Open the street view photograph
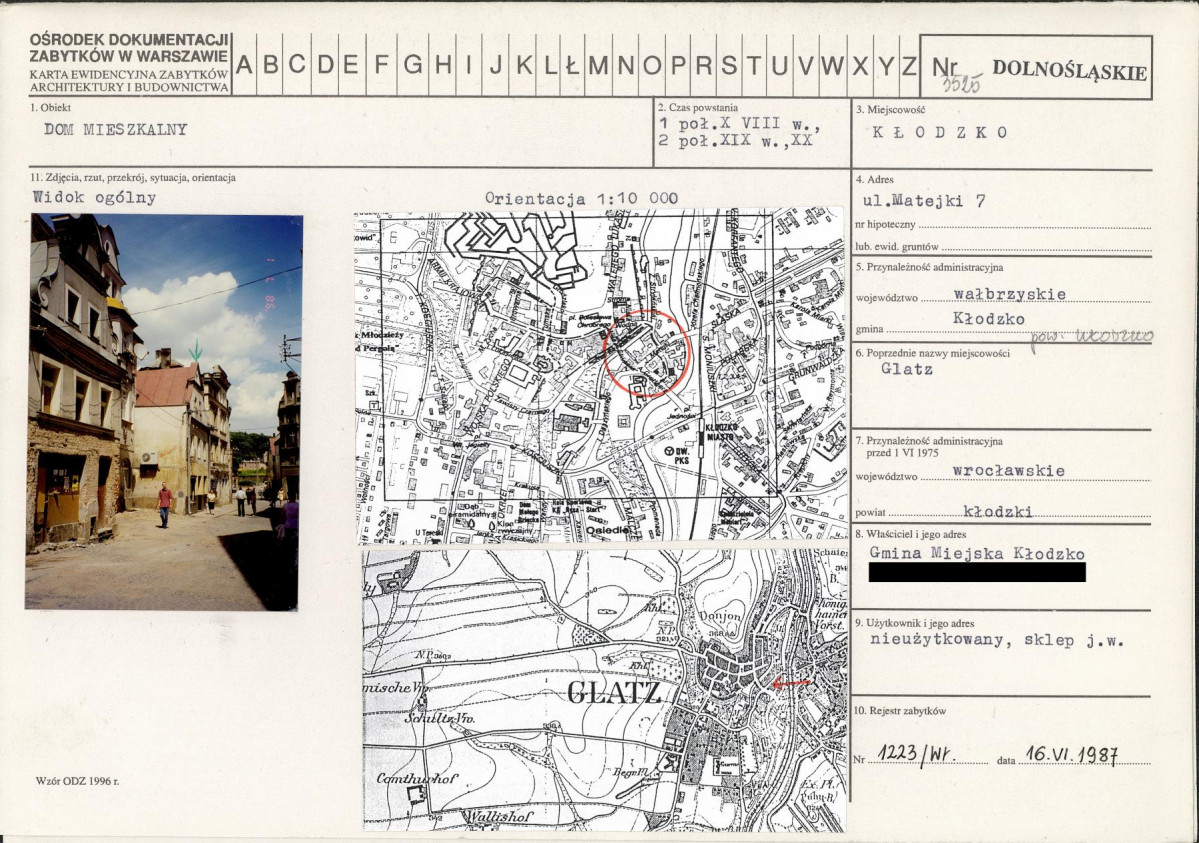This screenshot has width=1199, height=843. point(163,412)
